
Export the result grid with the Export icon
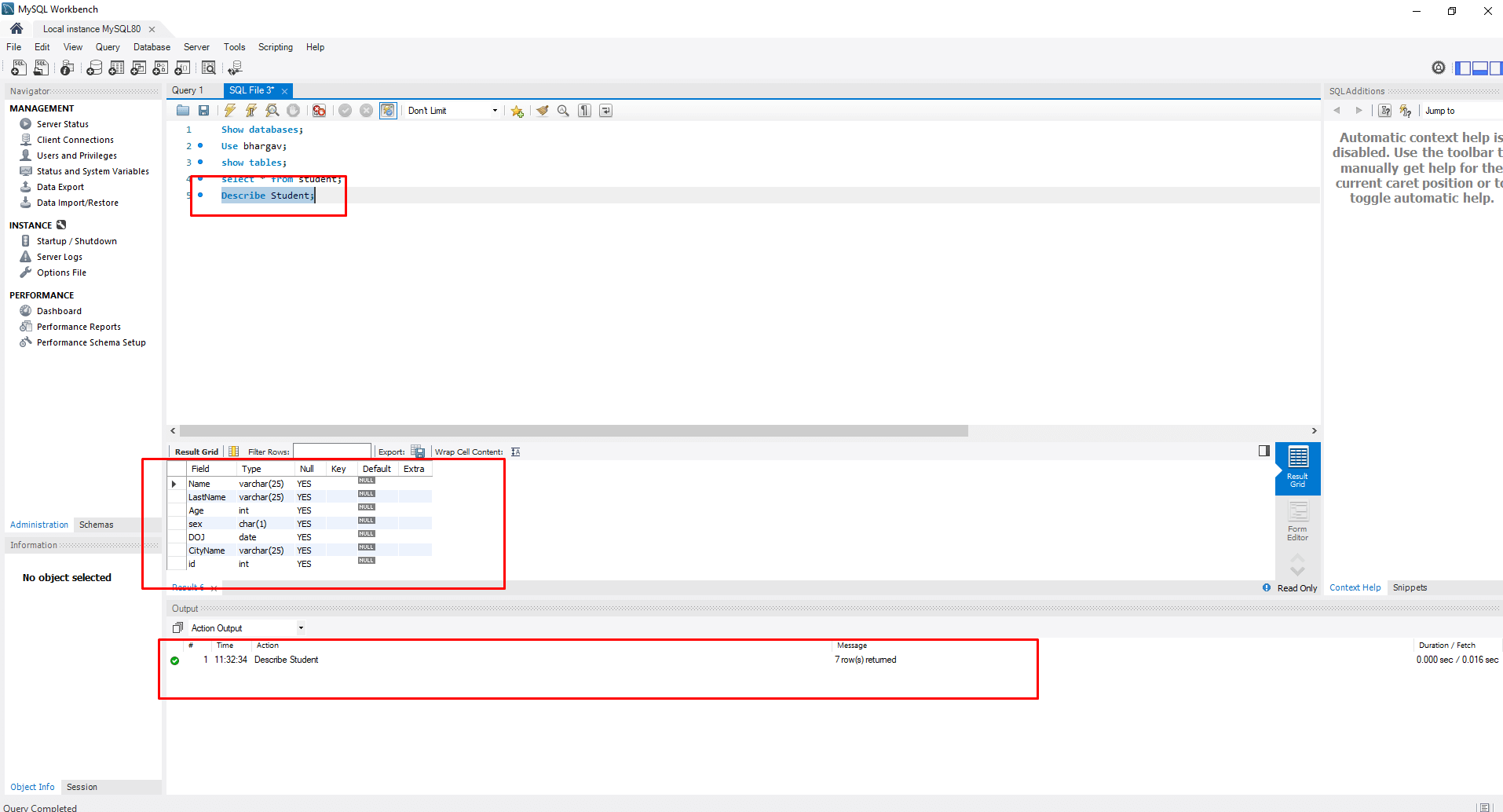click(x=418, y=451)
